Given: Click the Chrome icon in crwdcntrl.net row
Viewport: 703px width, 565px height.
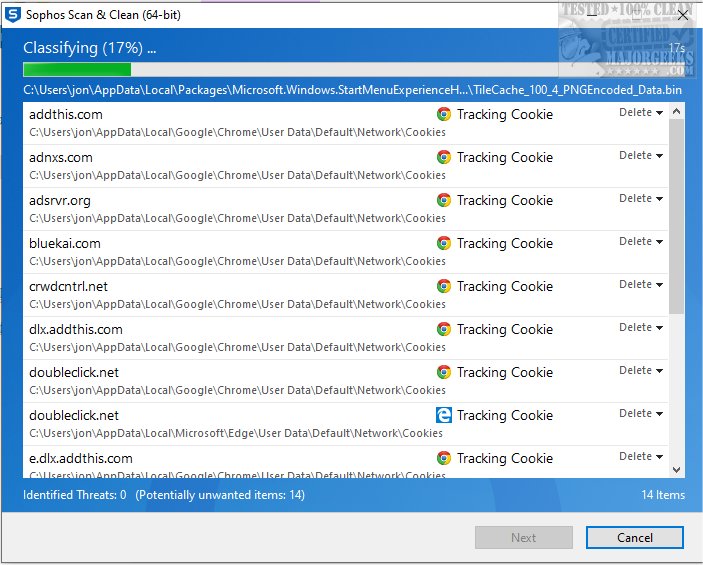Looking at the screenshot, I should pyautogui.click(x=443, y=287).
